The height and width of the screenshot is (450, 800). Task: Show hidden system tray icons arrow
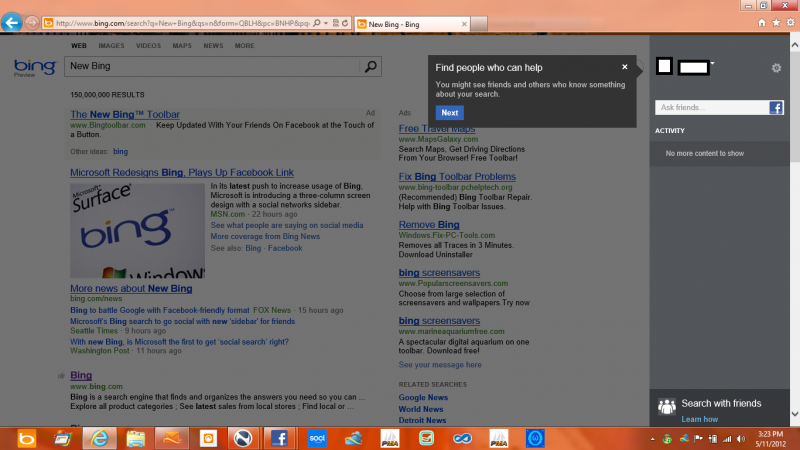[653, 439]
